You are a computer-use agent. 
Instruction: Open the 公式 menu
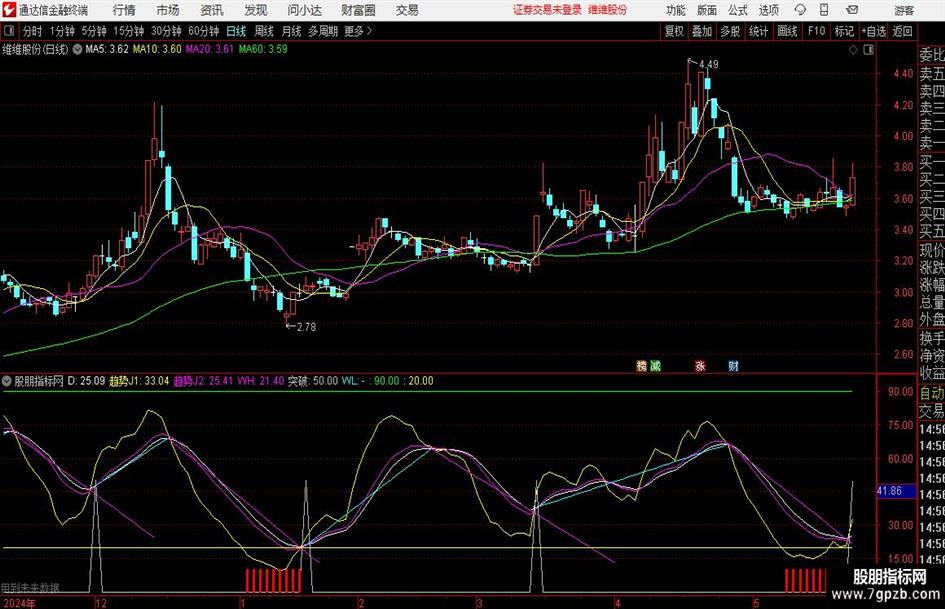point(738,10)
